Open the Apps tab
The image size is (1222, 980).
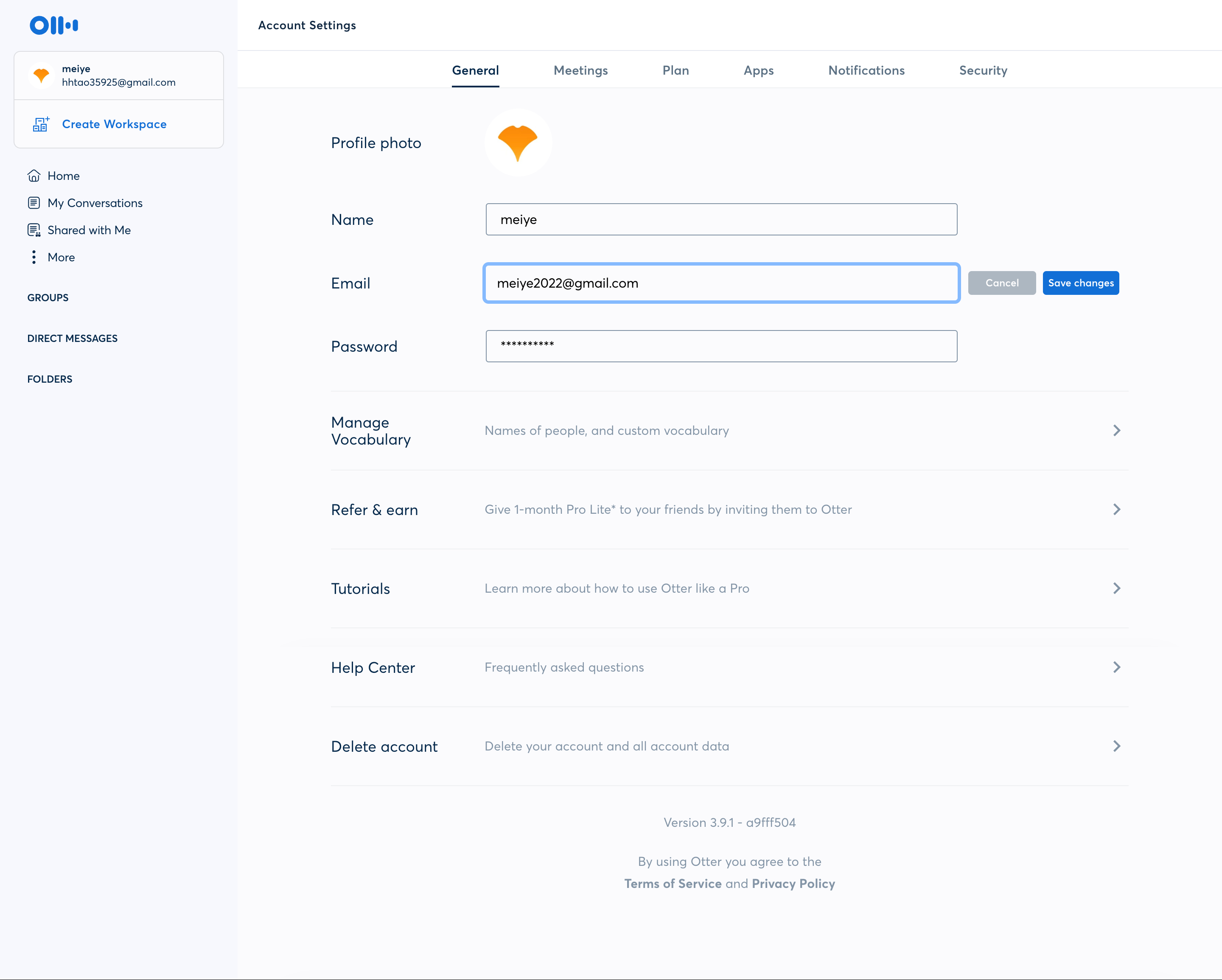click(x=758, y=70)
